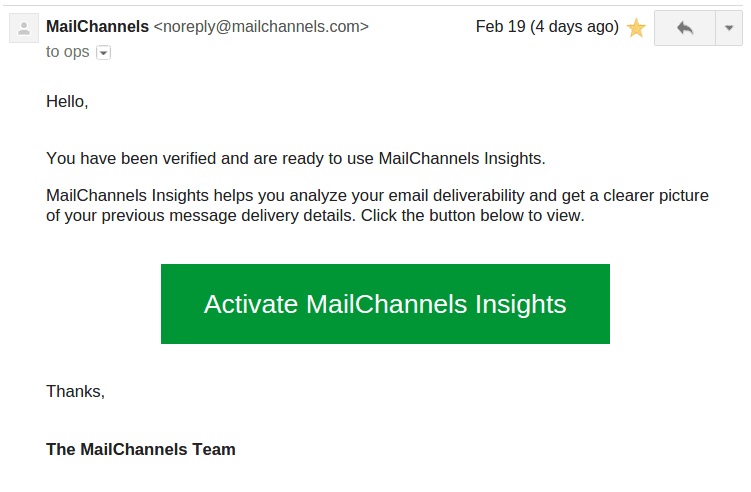Click the 'Hello,' greeting line
This screenshot has height=492, width=751.
tap(67, 101)
